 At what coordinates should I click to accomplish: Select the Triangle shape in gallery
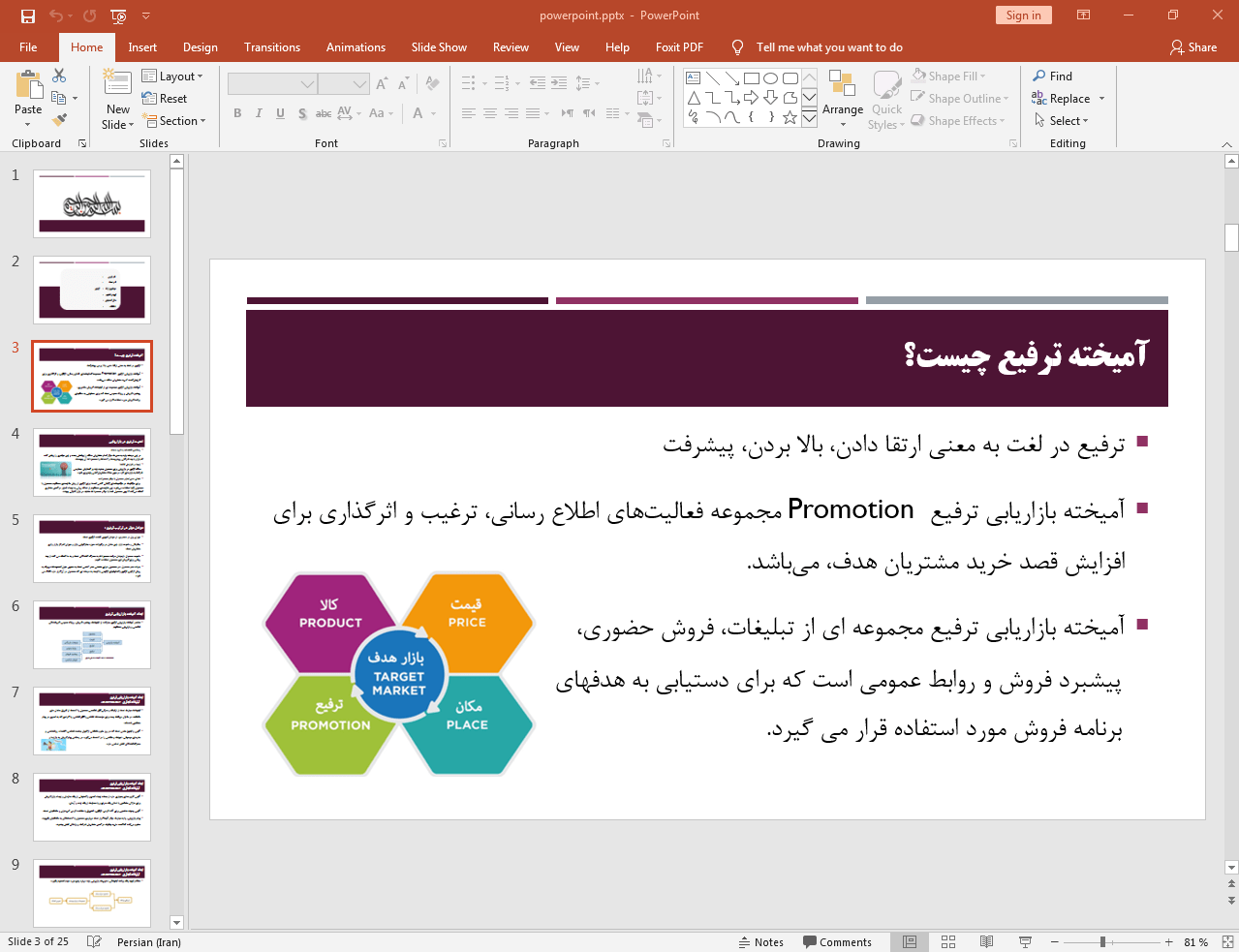coord(694,98)
